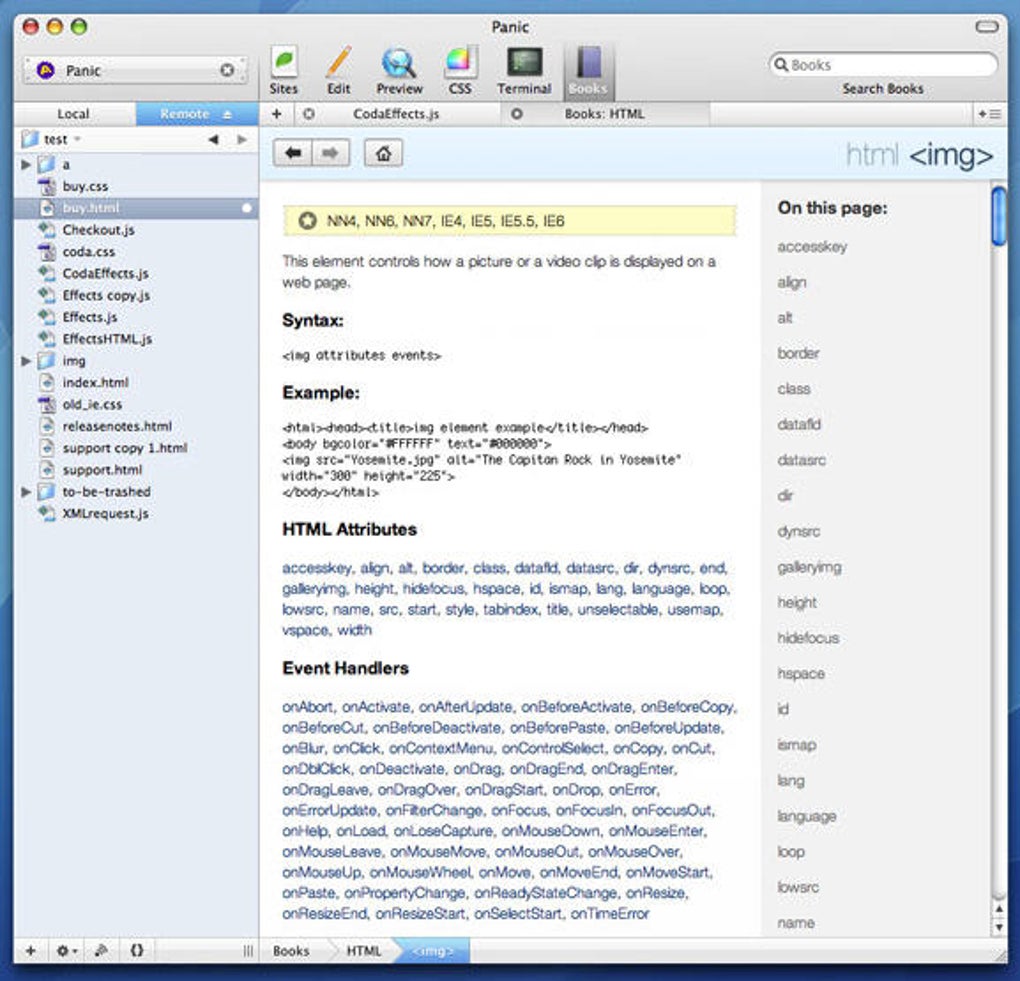Open the onTimeError event link
Screen dimensions: 1020x981
[x=610, y=914]
